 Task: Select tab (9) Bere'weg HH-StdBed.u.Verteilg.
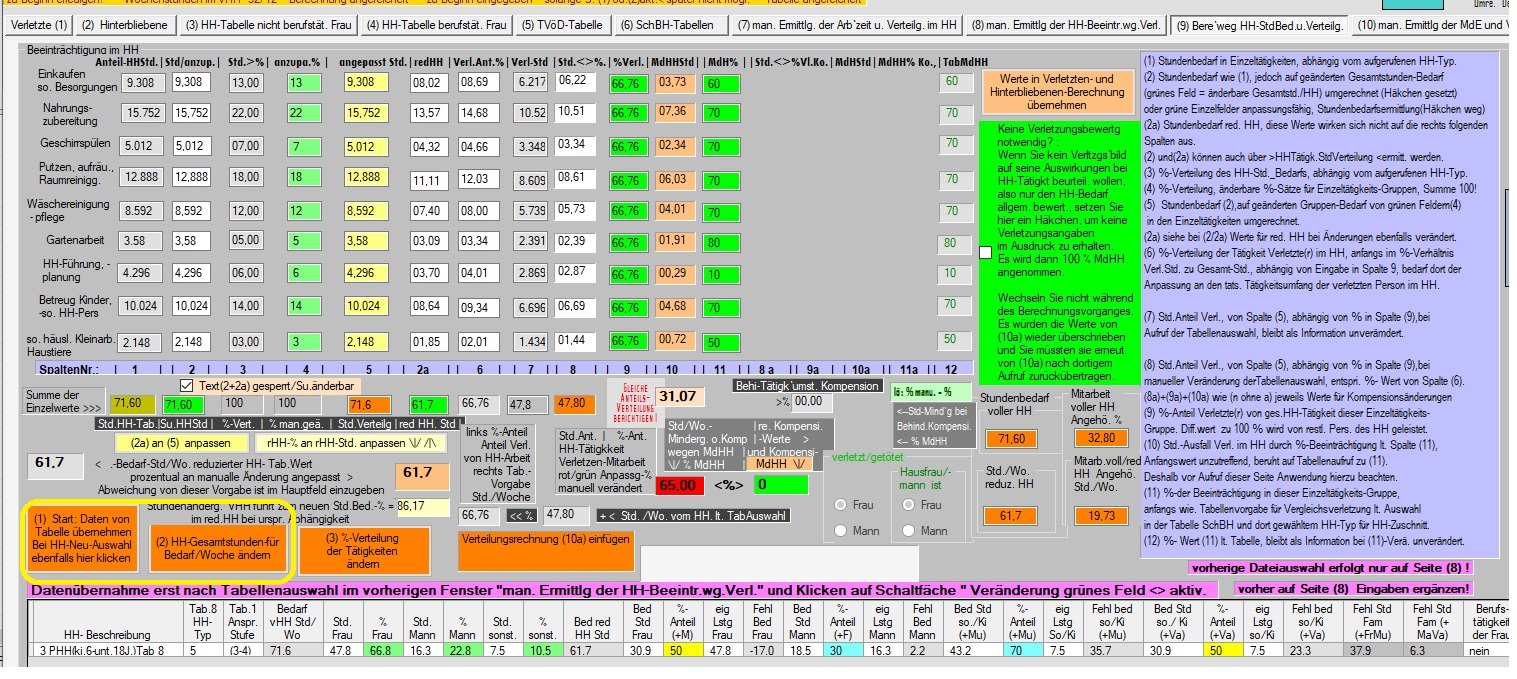(1260, 24)
